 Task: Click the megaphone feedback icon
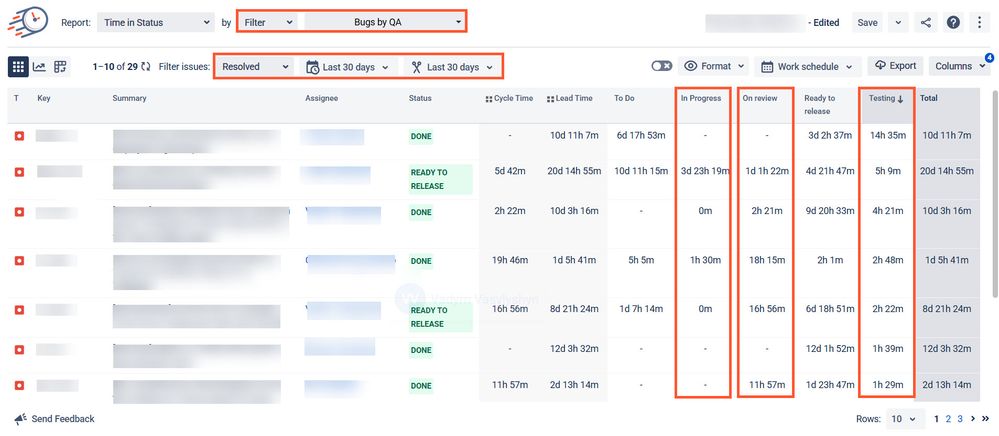20,419
